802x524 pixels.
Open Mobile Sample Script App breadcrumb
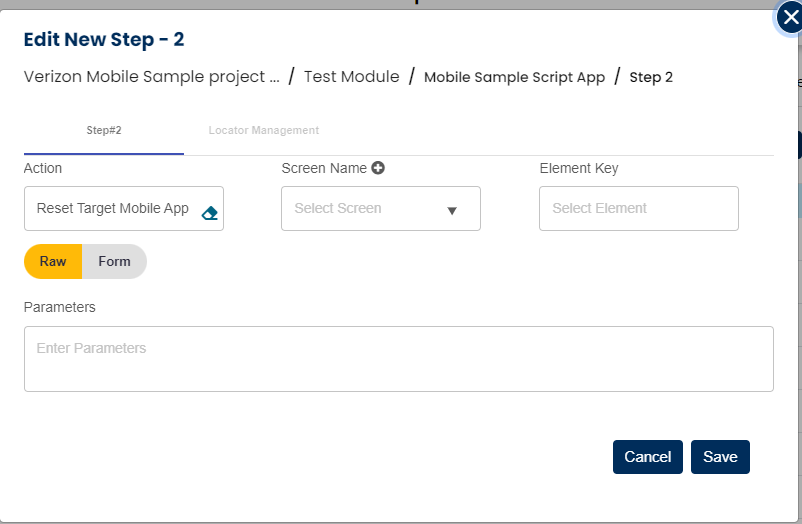click(x=514, y=77)
